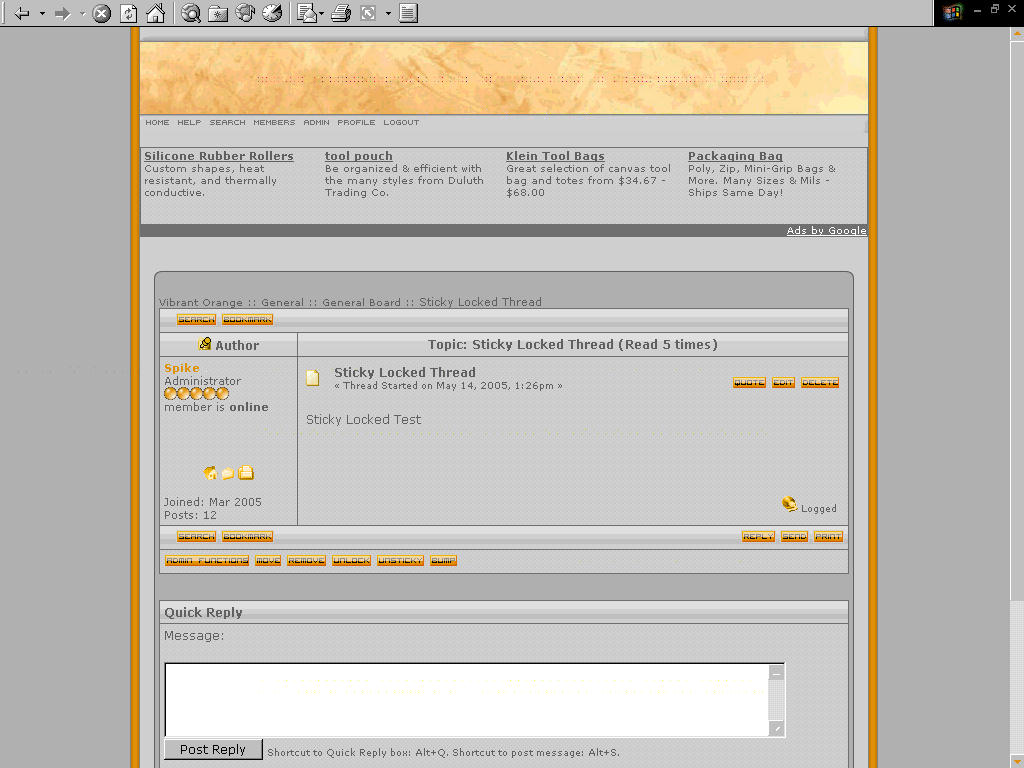The height and width of the screenshot is (768, 1024).
Task: Click inside the Quick Reply message box
Action: pos(470,700)
